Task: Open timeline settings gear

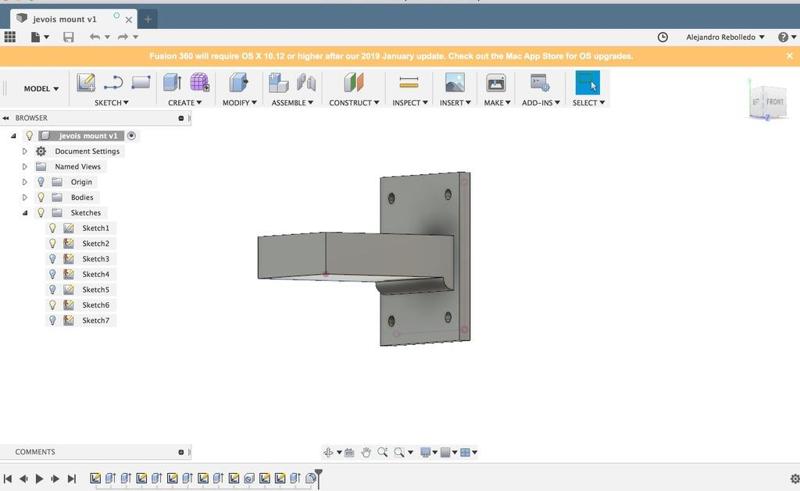Action: tap(795, 479)
